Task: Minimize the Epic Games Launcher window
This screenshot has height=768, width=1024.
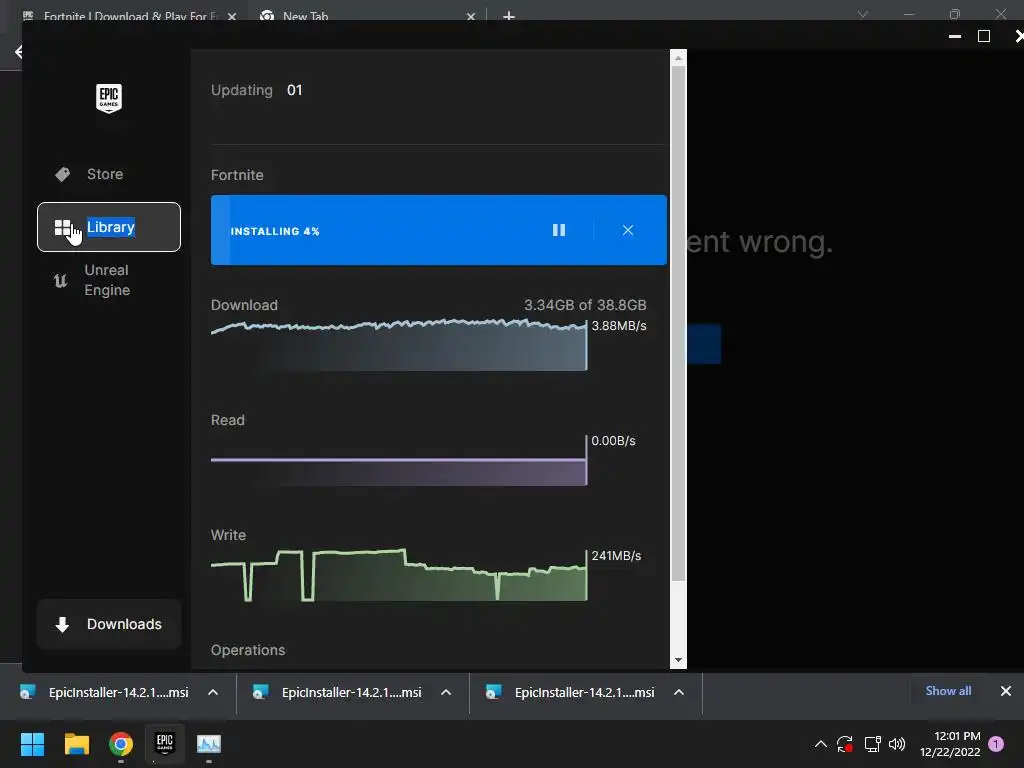Action: 955,37
